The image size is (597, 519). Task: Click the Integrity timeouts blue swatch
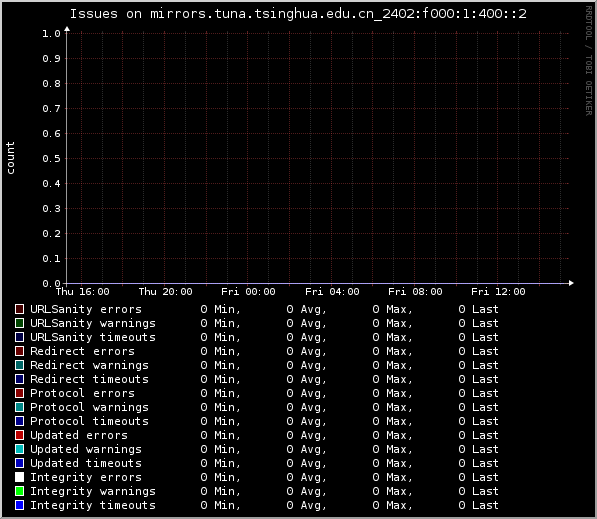19,505
